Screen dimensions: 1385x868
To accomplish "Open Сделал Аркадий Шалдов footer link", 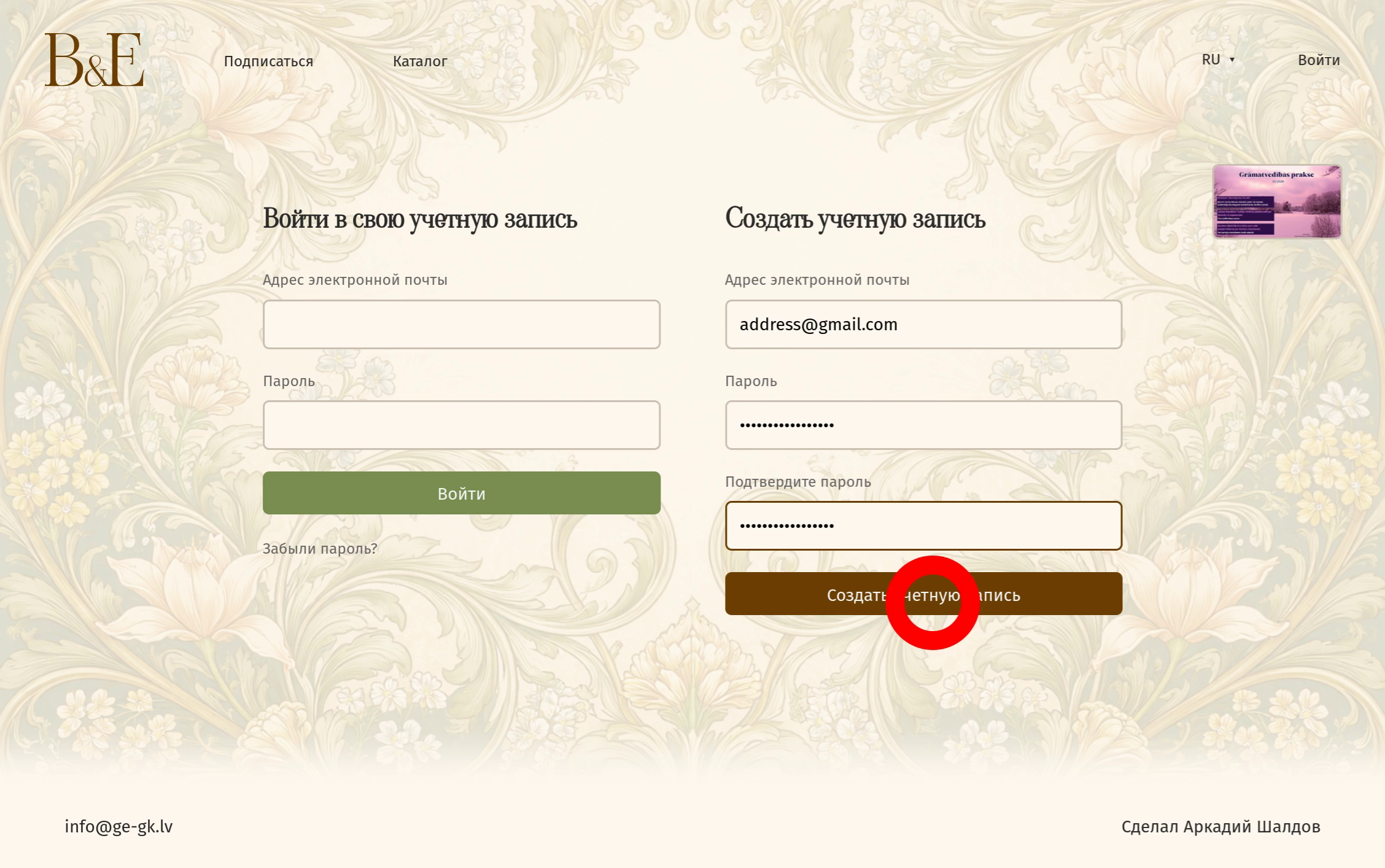I will click(x=1220, y=827).
